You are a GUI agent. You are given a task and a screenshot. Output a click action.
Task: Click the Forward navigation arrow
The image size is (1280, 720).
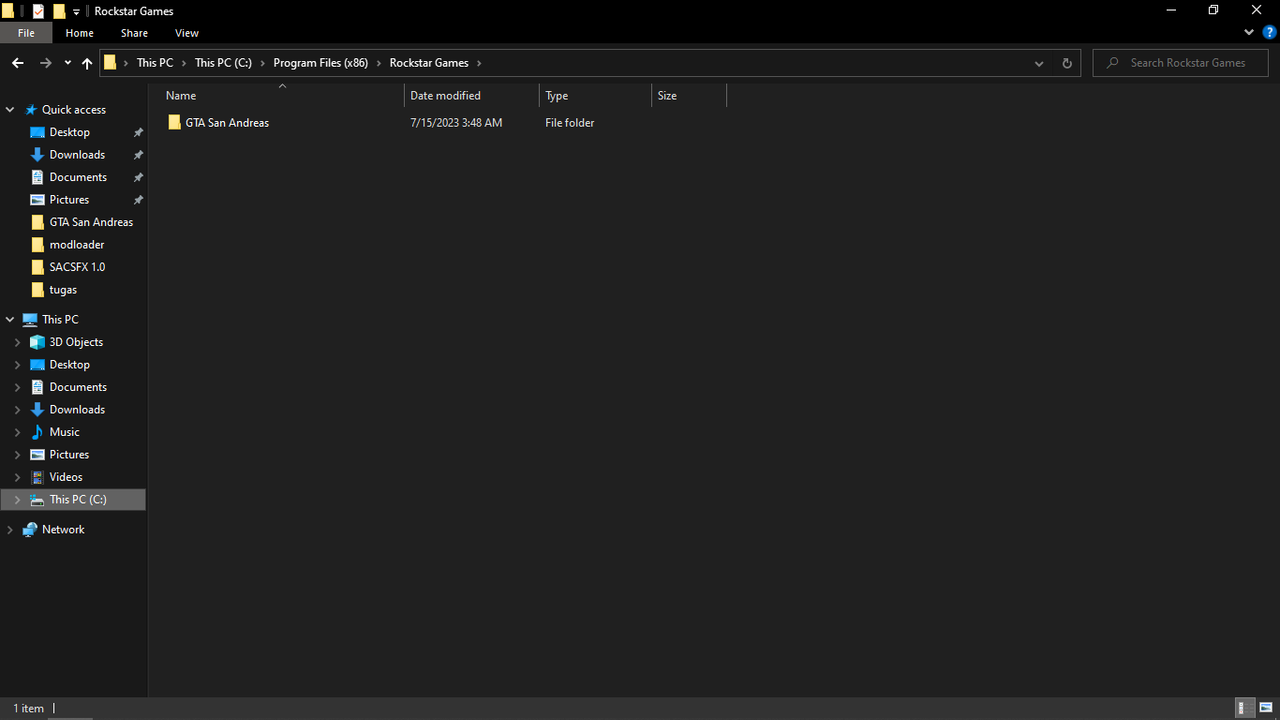click(x=45, y=63)
